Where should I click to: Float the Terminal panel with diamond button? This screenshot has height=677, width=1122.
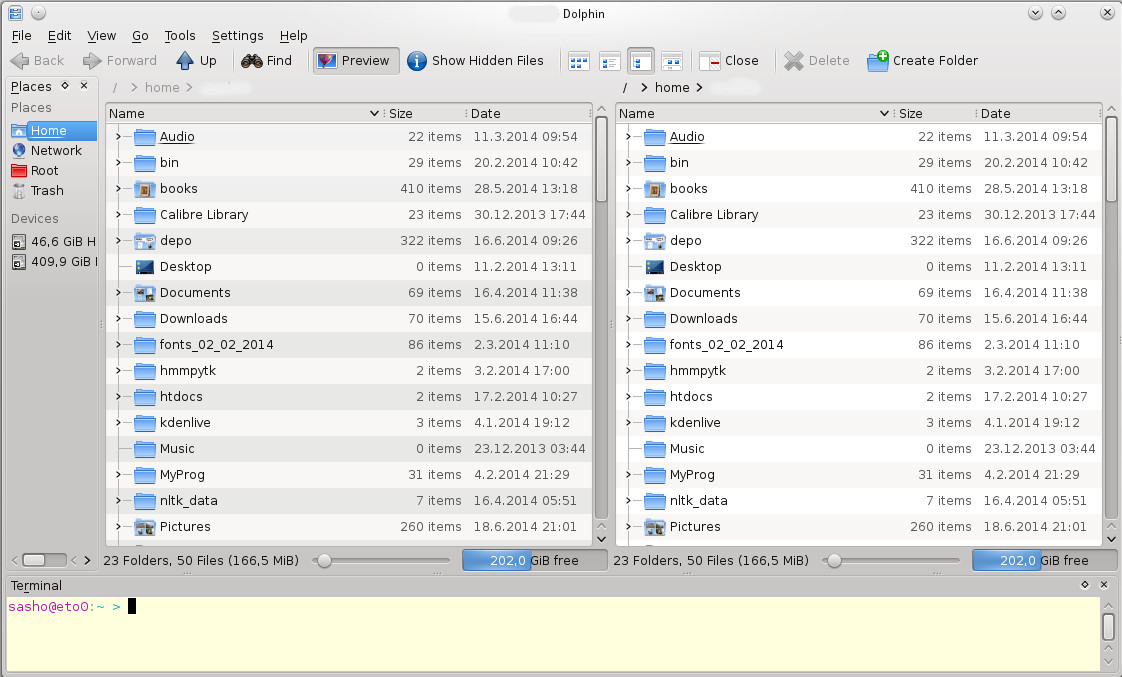pyautogui.click(x=1085, y=585)
